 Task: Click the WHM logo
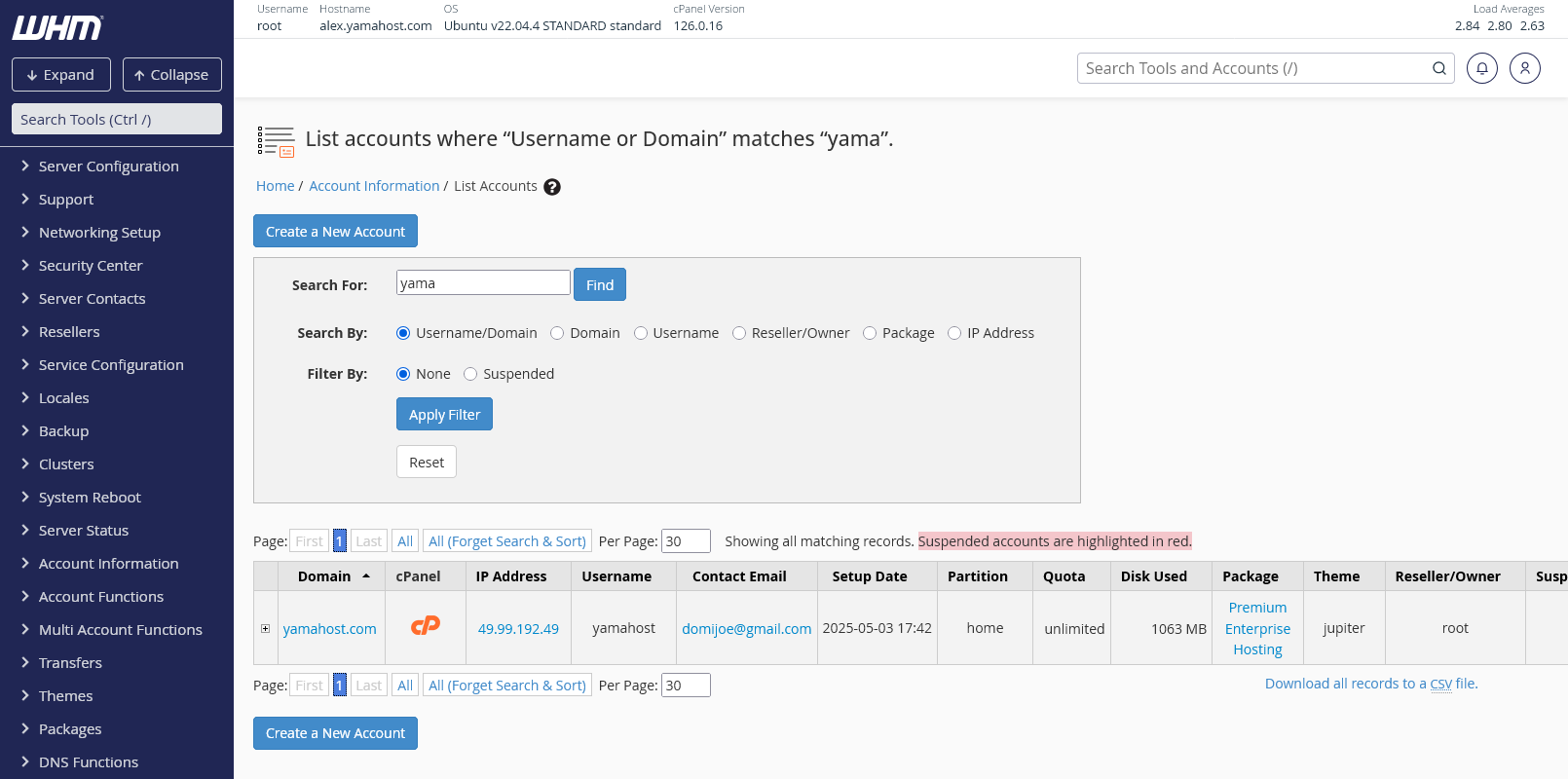(57, 28)
